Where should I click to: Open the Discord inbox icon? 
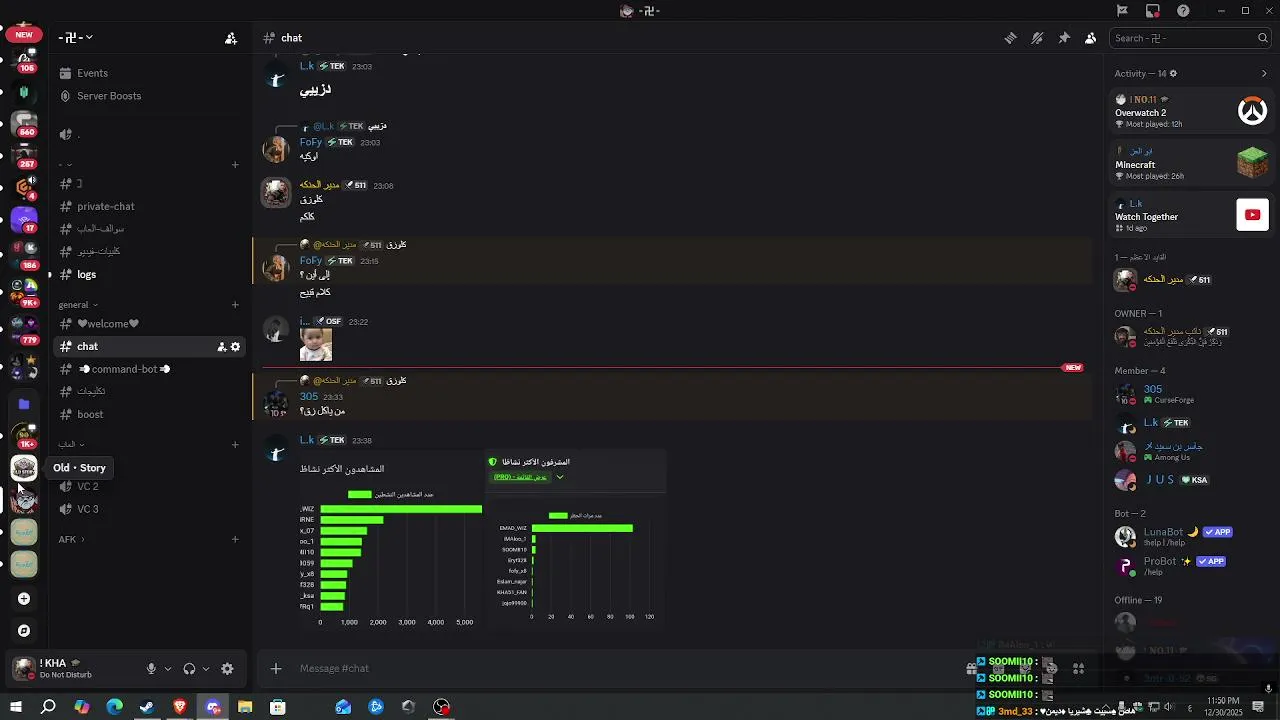(1153, 11)
